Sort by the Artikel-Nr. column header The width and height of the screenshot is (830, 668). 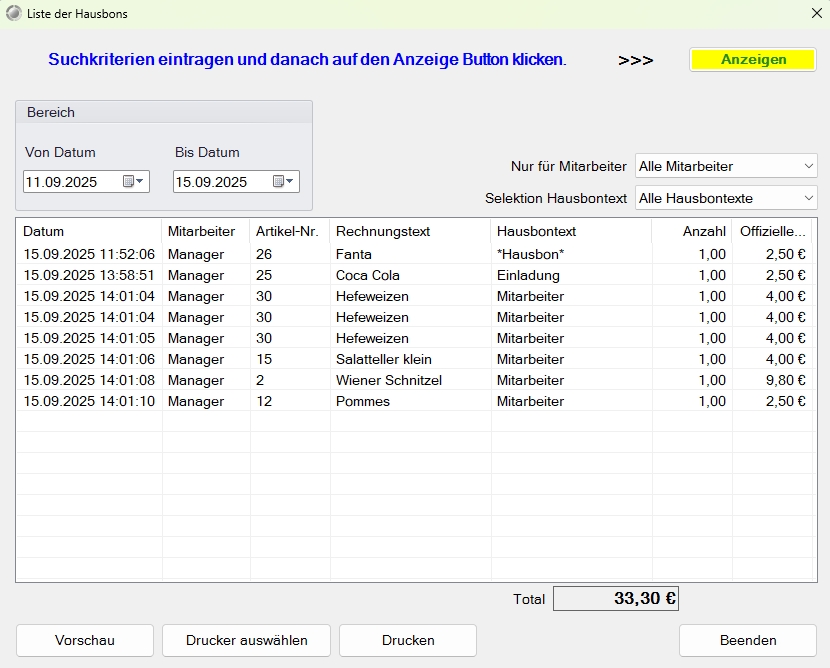click(290, 231)
